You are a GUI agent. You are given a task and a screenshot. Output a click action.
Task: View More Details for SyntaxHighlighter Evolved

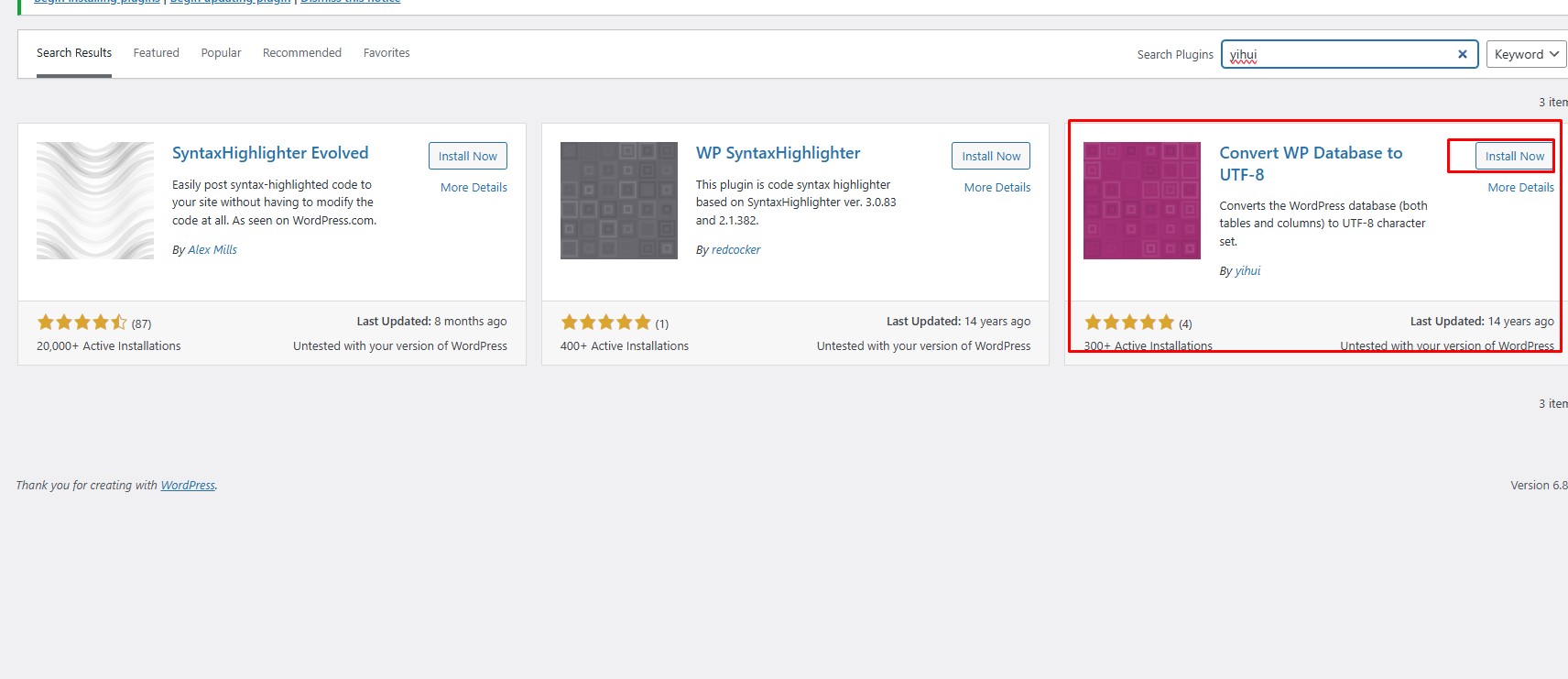474,188
